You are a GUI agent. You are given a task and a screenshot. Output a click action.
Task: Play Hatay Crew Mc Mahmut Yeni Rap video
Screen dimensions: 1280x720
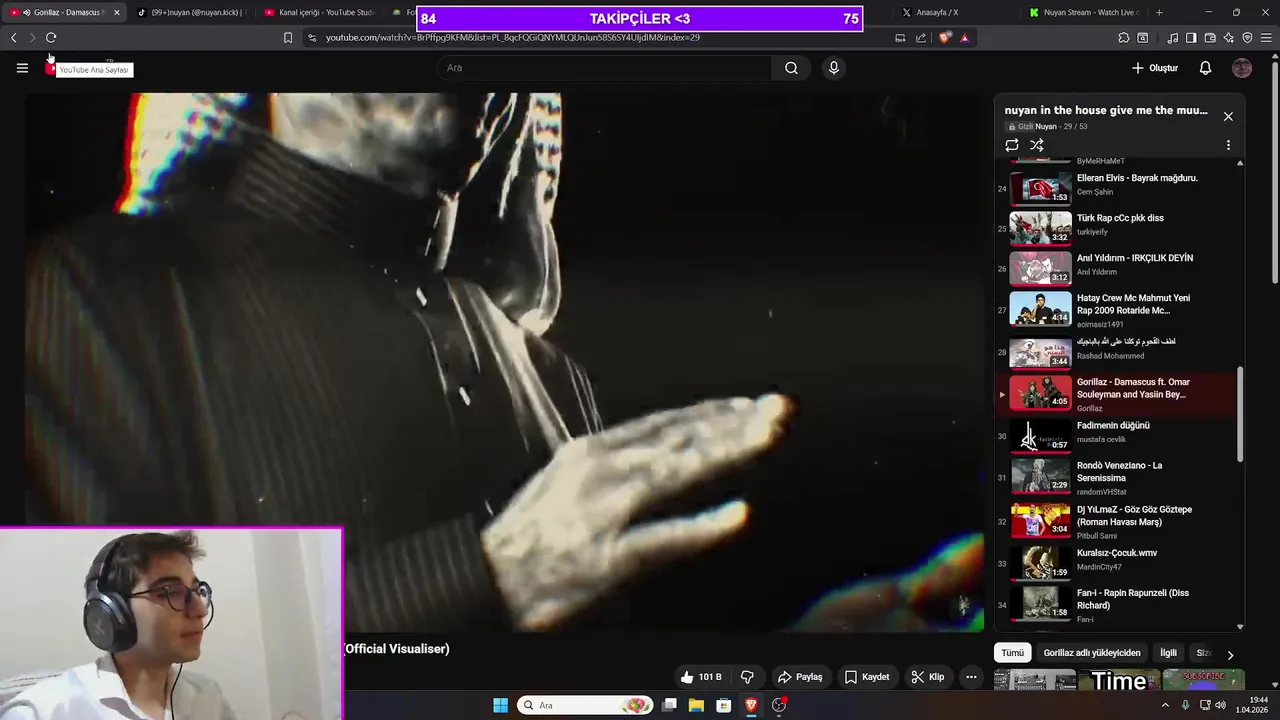coord(1118,310)
